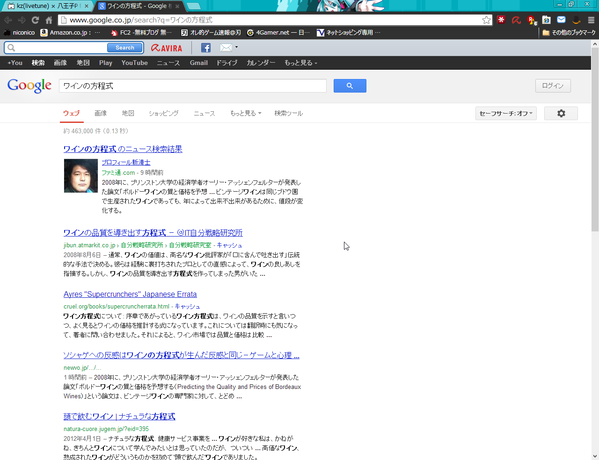The width and height of the screenshot is (599, 460).
Task: Click ドライブ in the black Google bar
Action: click(227, 63)
